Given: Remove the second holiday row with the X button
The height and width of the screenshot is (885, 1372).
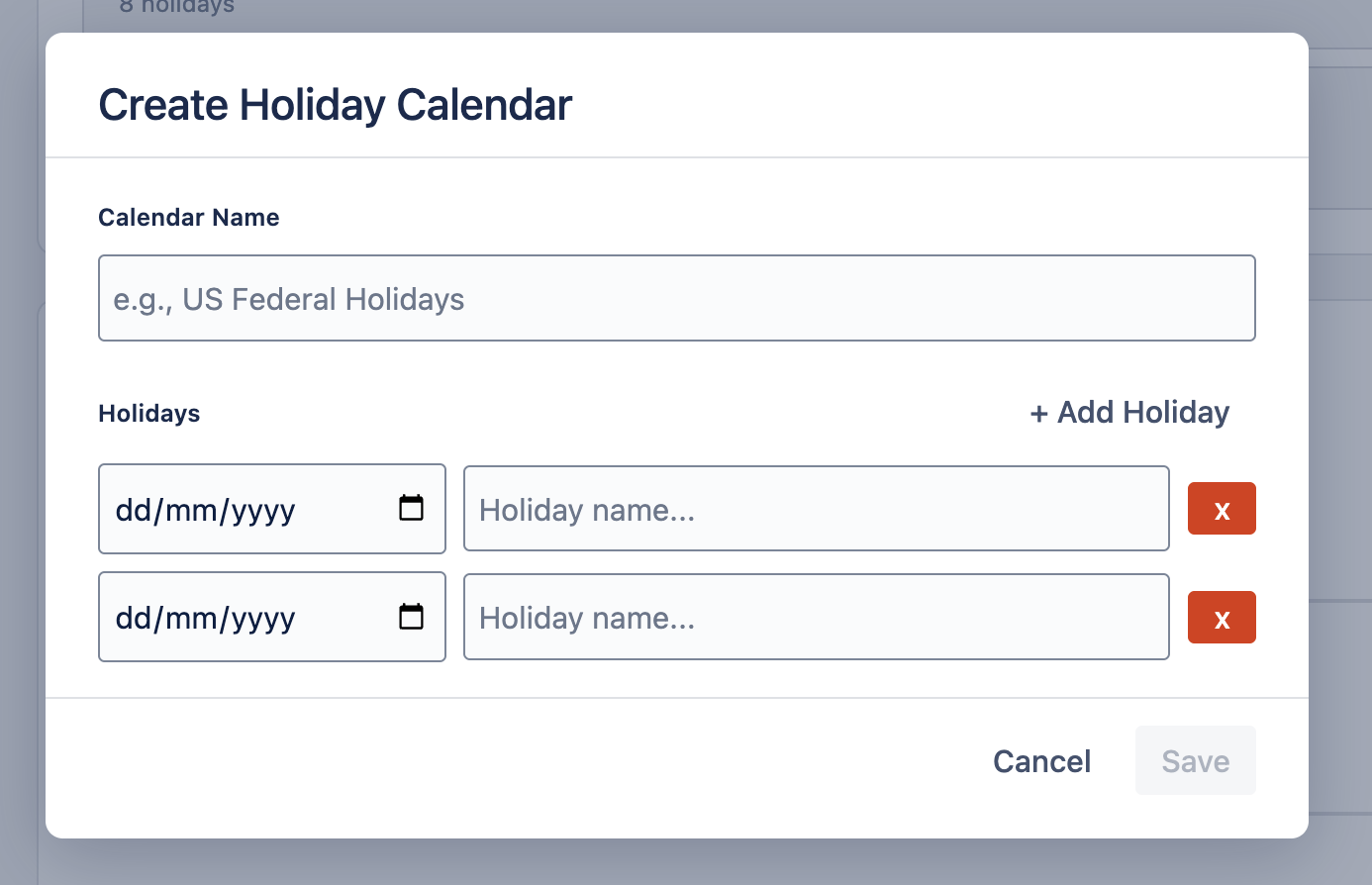Looking at the screenshot, I should pos(1222,617).
